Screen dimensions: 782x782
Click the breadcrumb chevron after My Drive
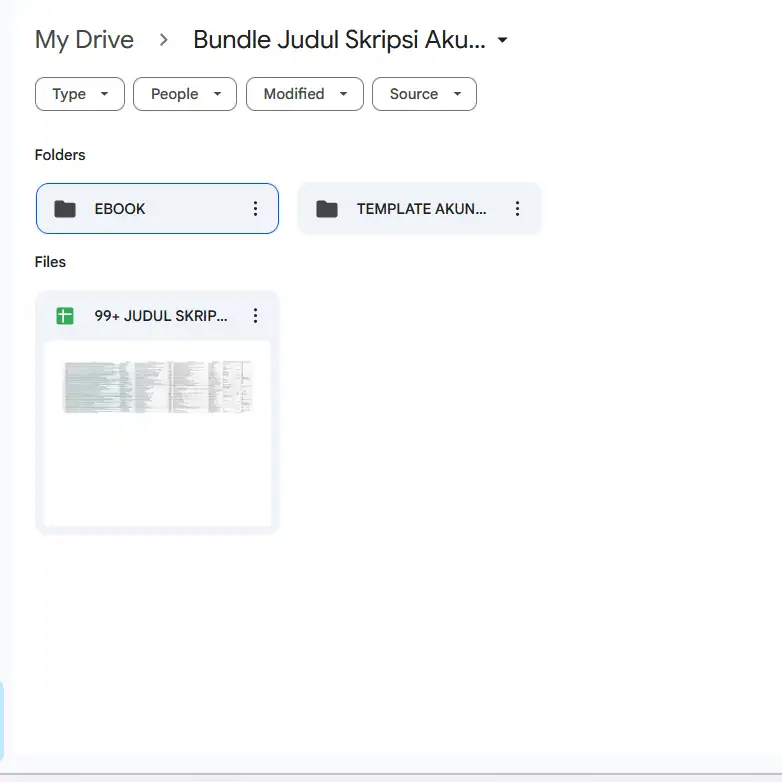point(164,40)
